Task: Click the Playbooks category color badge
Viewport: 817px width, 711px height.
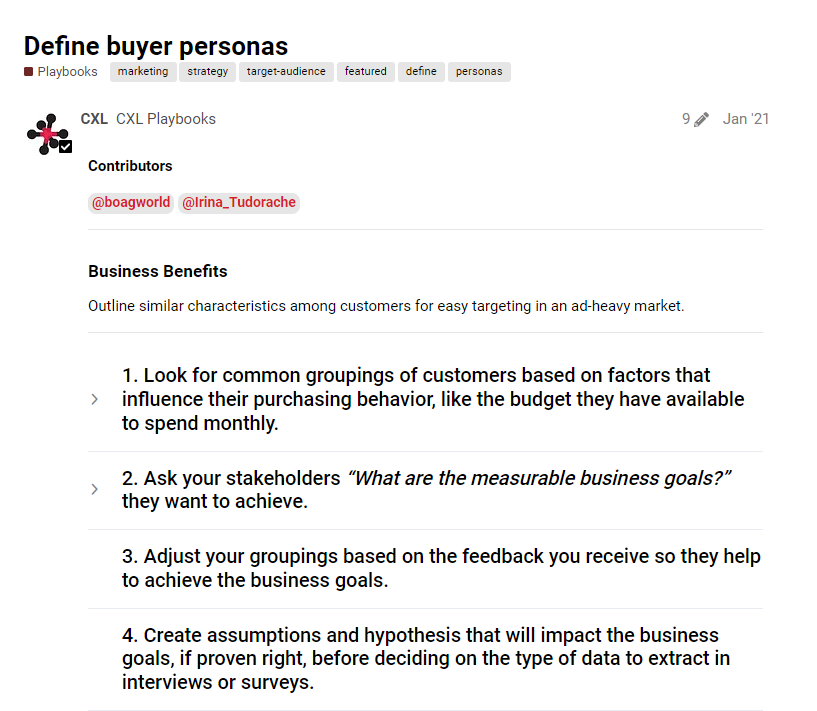Action: click(x=29, y=72)
